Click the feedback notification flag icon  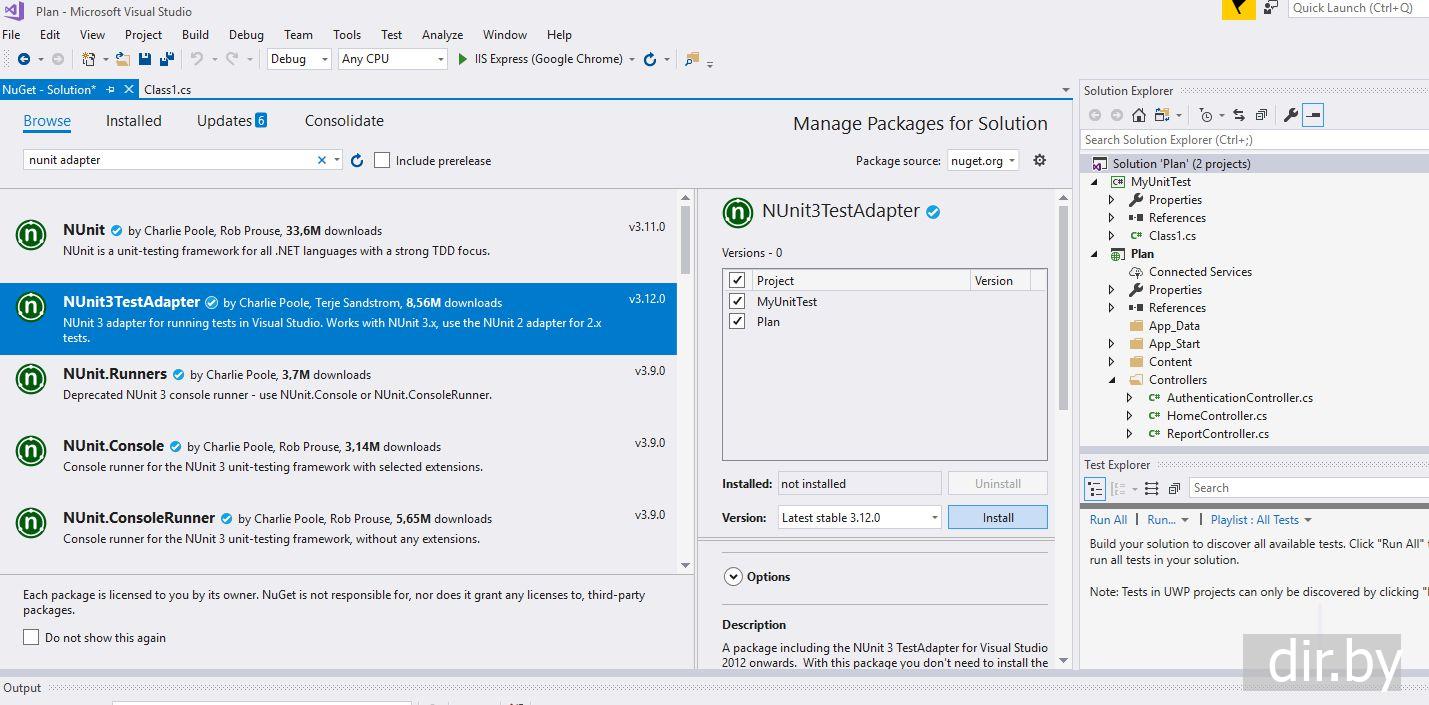(x=1238, y=9)
